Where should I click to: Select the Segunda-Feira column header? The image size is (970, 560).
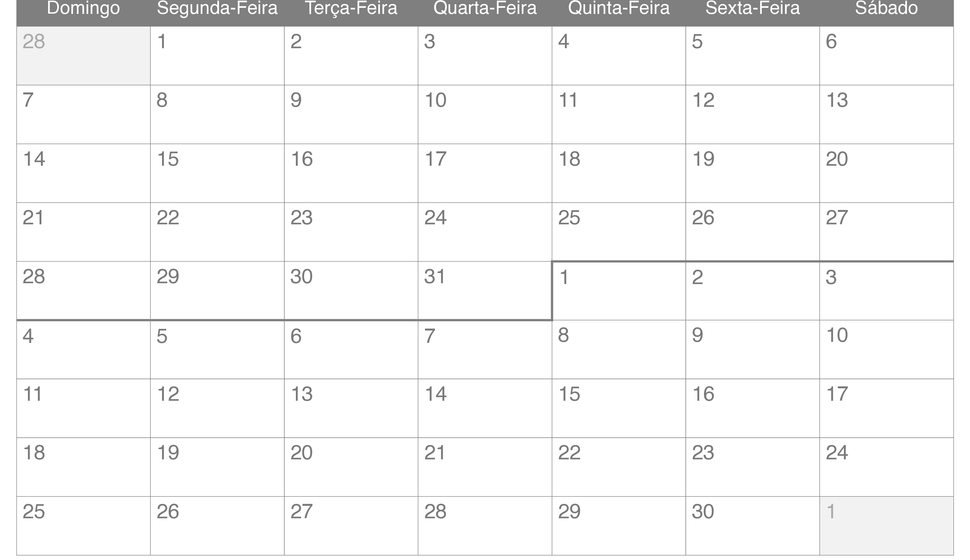point(217,9)
